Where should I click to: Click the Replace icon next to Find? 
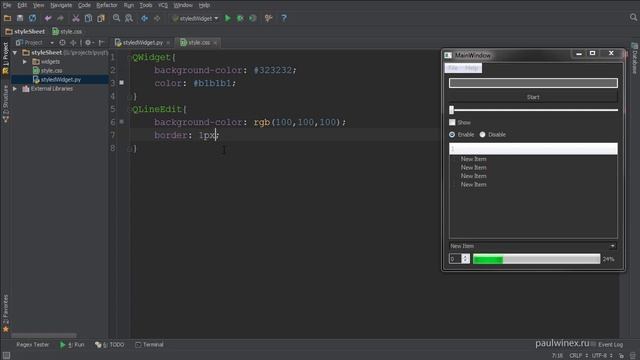tap(129, 18)
